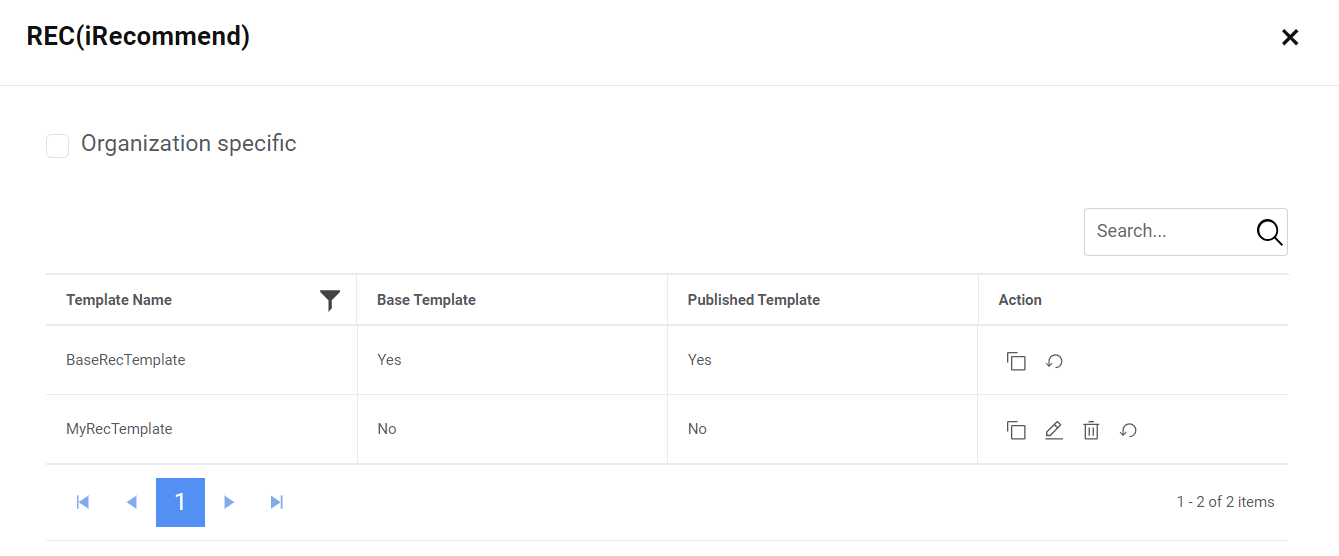Delete MyRecTemplate using the trash icon
Image resolution: width=1339 pixels, height=556 pixels.
(1091, 430)
